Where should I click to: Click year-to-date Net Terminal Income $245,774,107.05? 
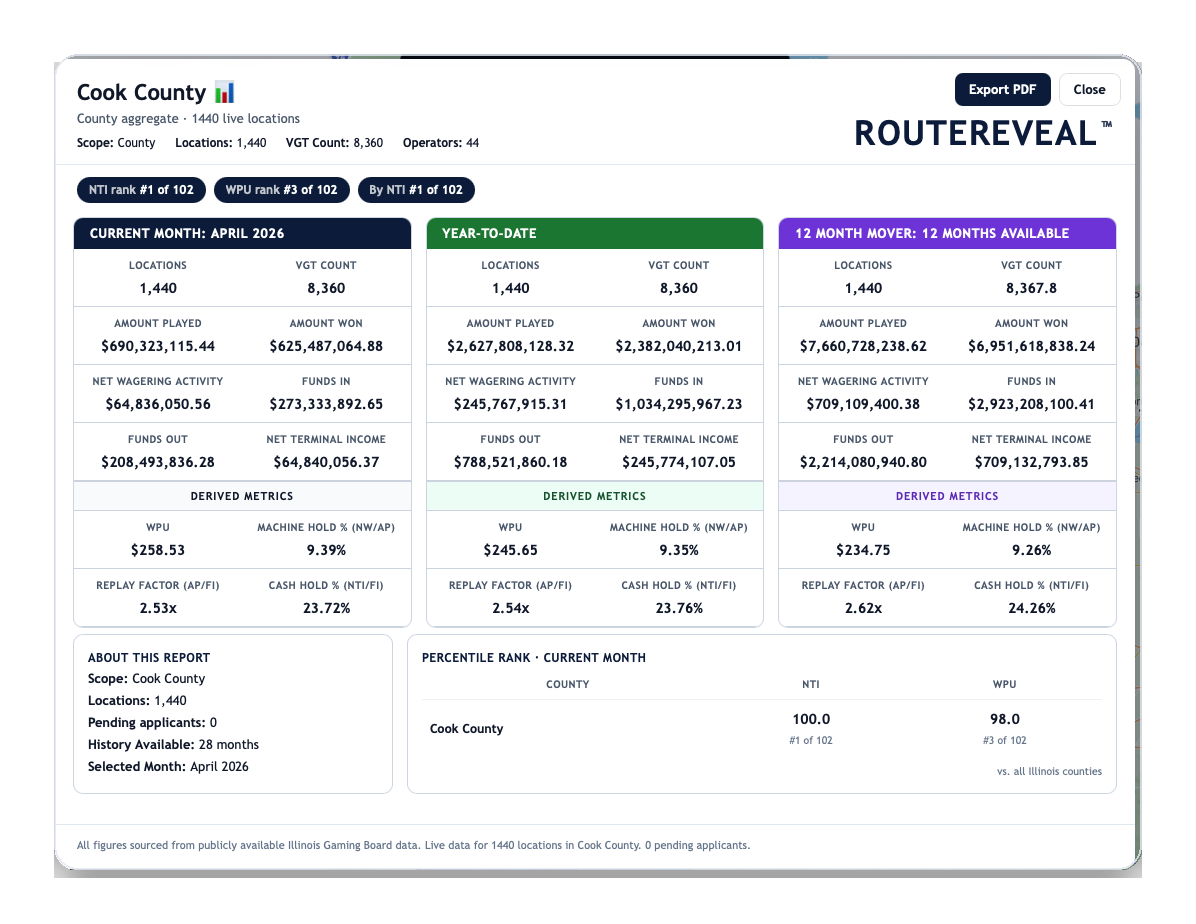679,462
